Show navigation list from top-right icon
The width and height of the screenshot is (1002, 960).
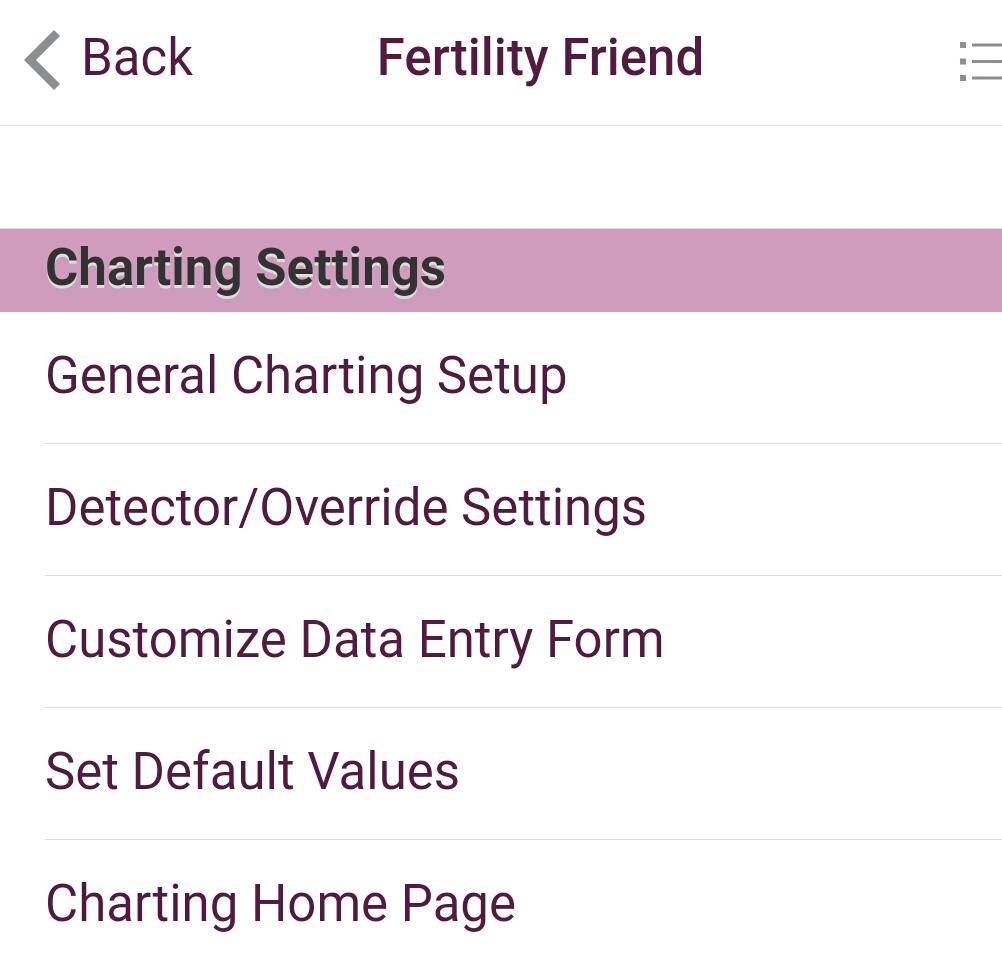click(x=979, y=61)
